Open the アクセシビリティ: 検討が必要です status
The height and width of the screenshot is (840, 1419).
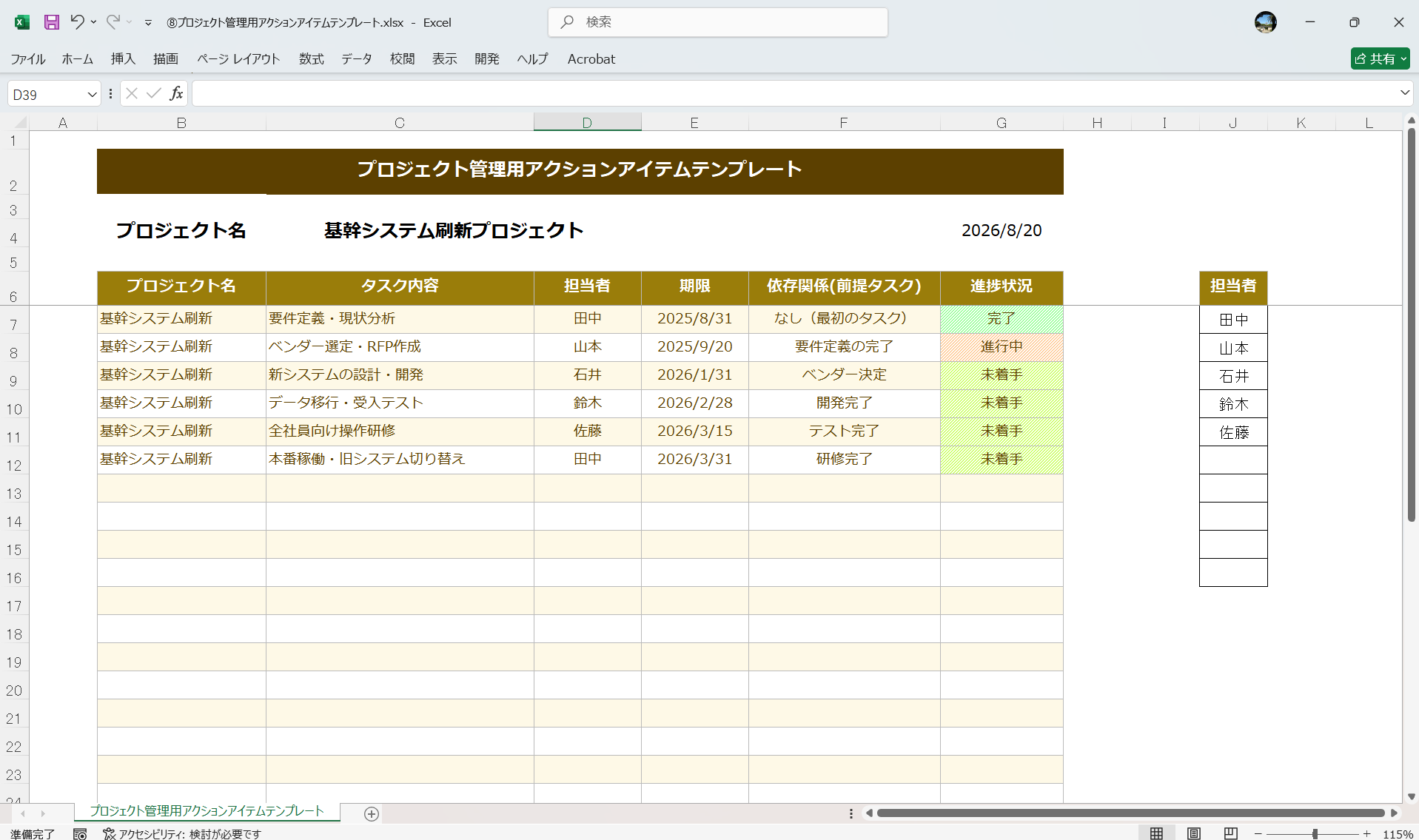pyautogui.click(x=182, y=833)
